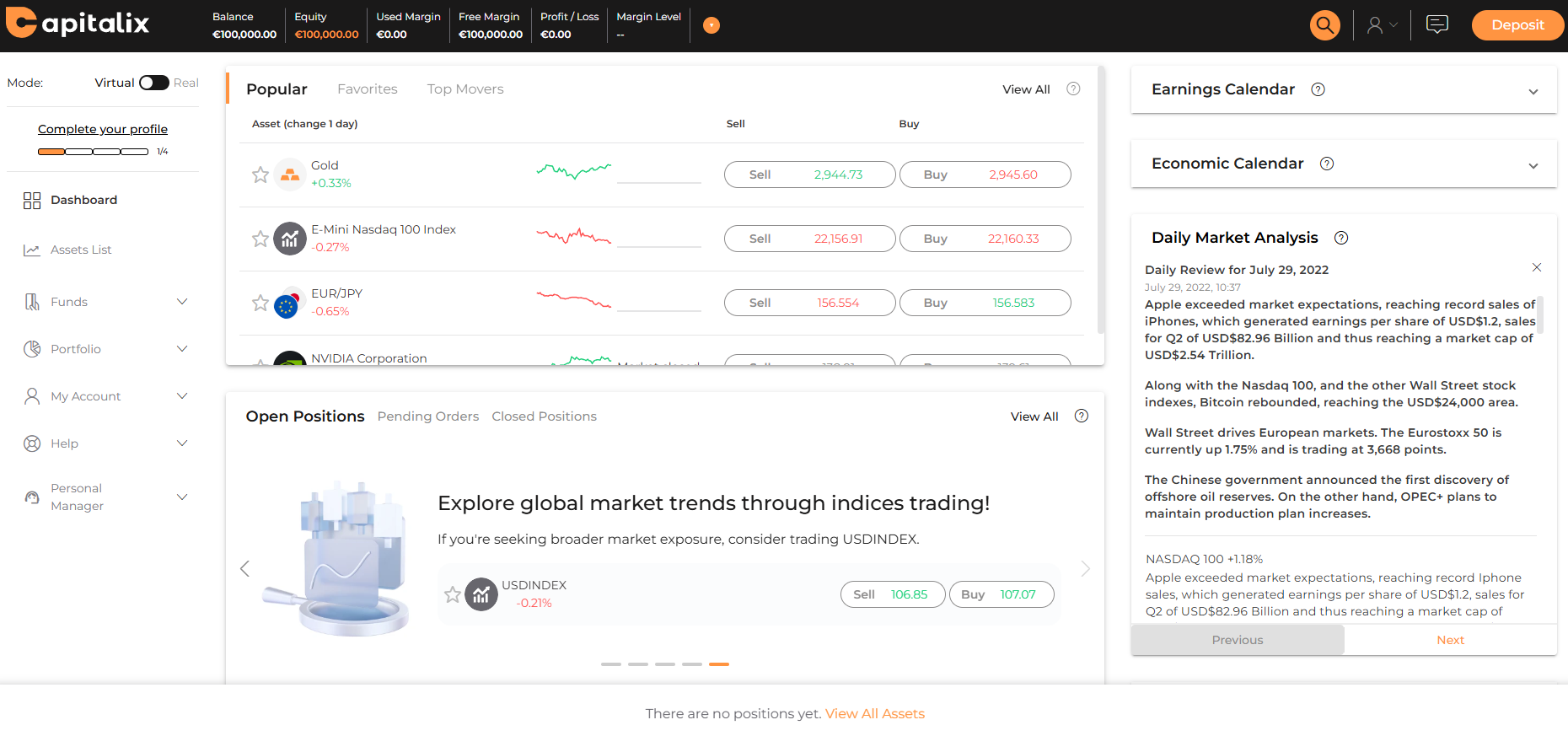Select the Open Positions tab
Screen dimensions: 1568x736
pos(305,416)
